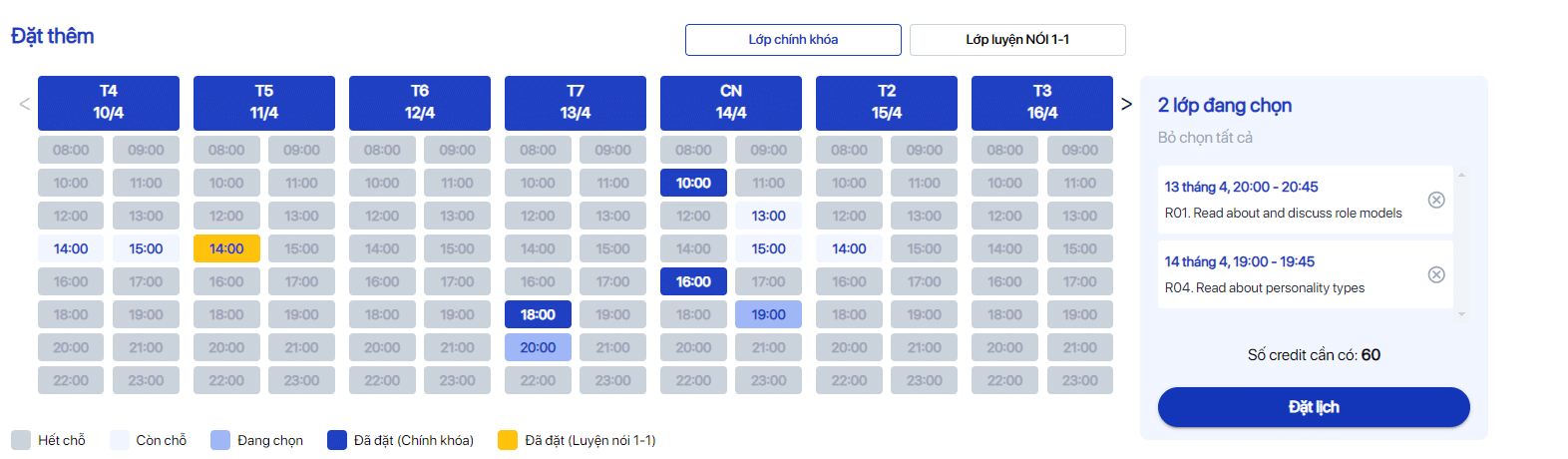Open the booked 18:00 class on T7 13/4
Viewport: 1568px width, 459px height.
pyautogui.click(x=538, y=314)
